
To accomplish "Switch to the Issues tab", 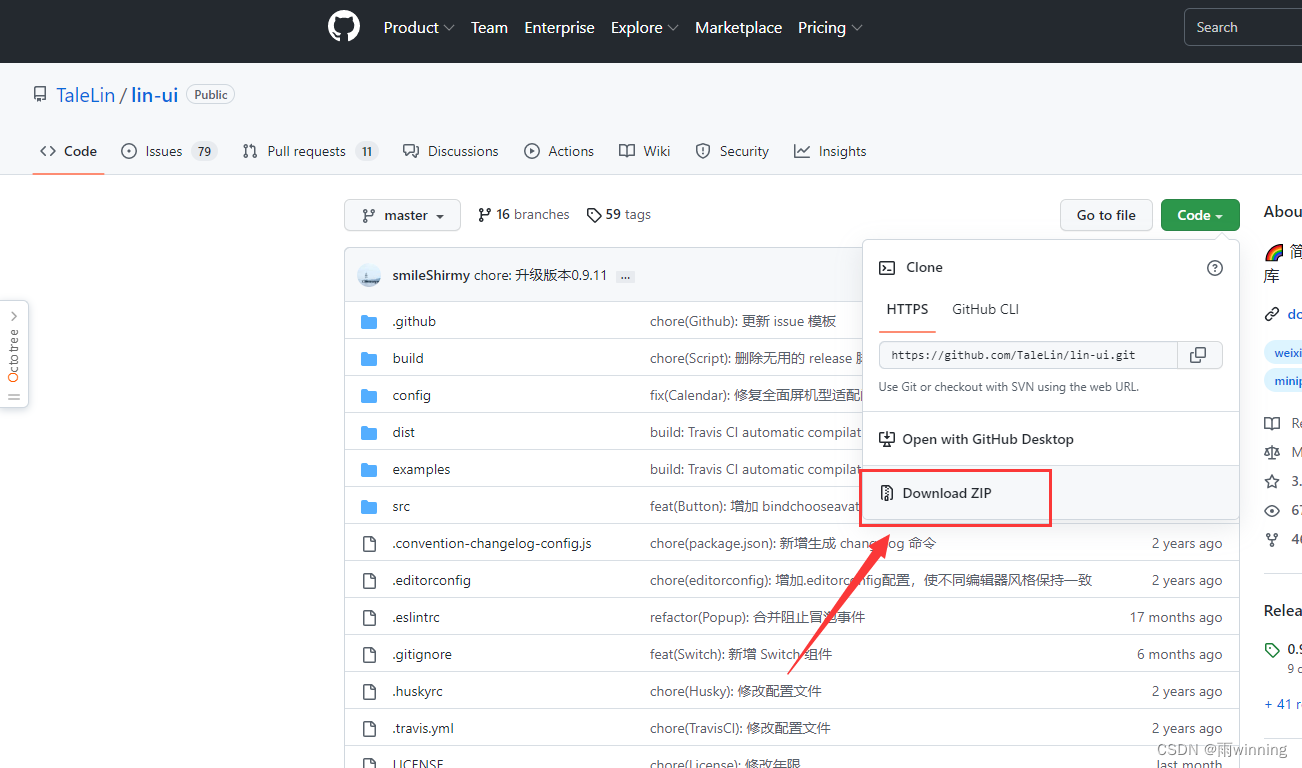I will pyautogui.click(x=168, y=152).
